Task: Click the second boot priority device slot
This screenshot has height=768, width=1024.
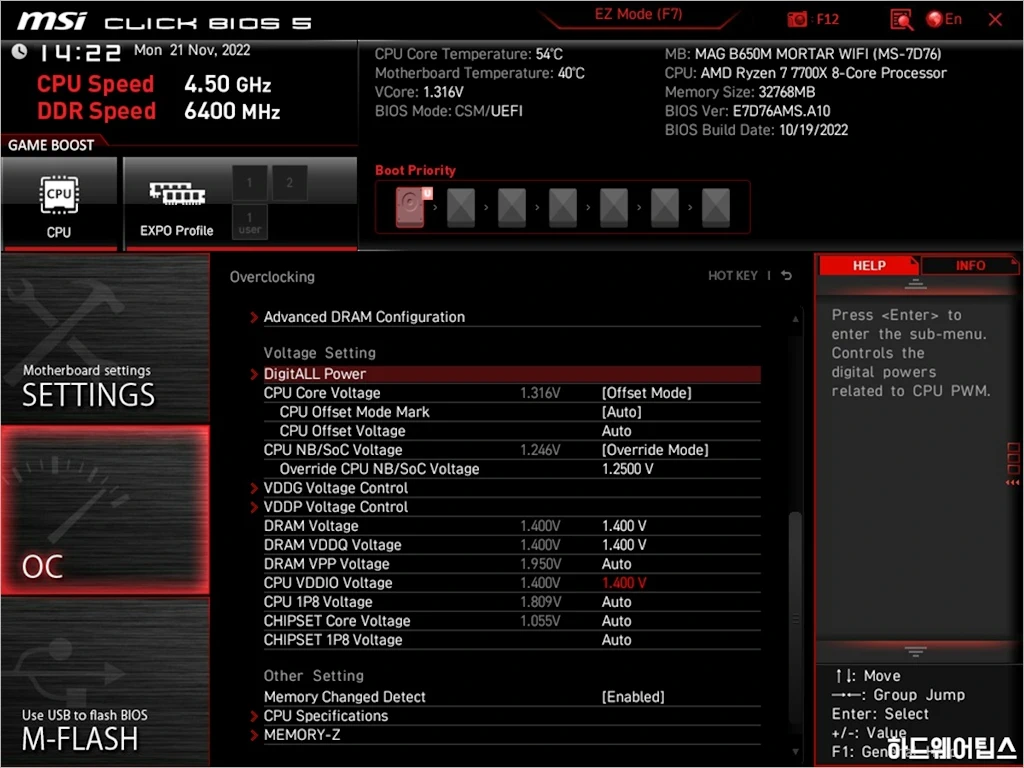Action: [461, 207]
